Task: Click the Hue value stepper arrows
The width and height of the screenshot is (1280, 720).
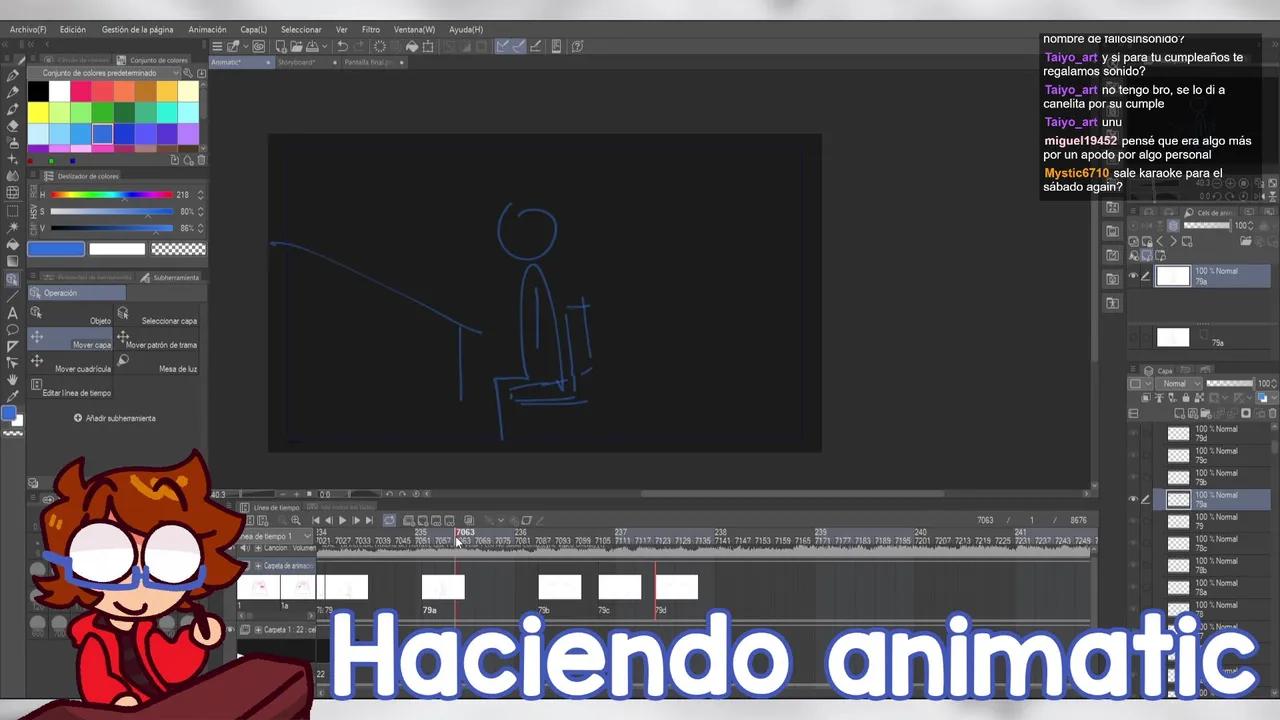Action: pyautogui.click(x=200, y=195)
